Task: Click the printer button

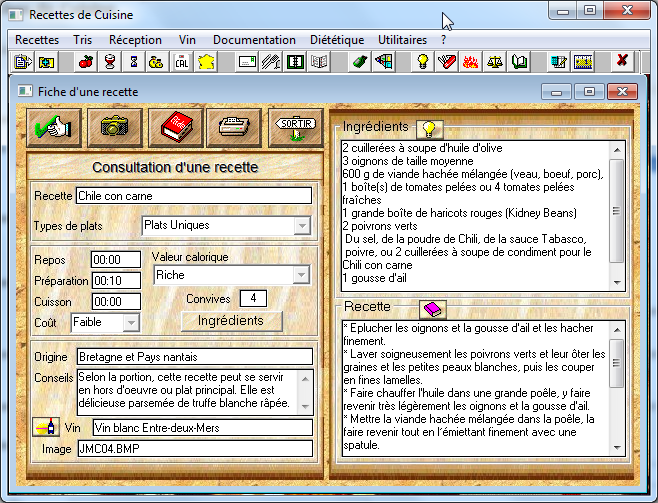Action: coord(234,128)
